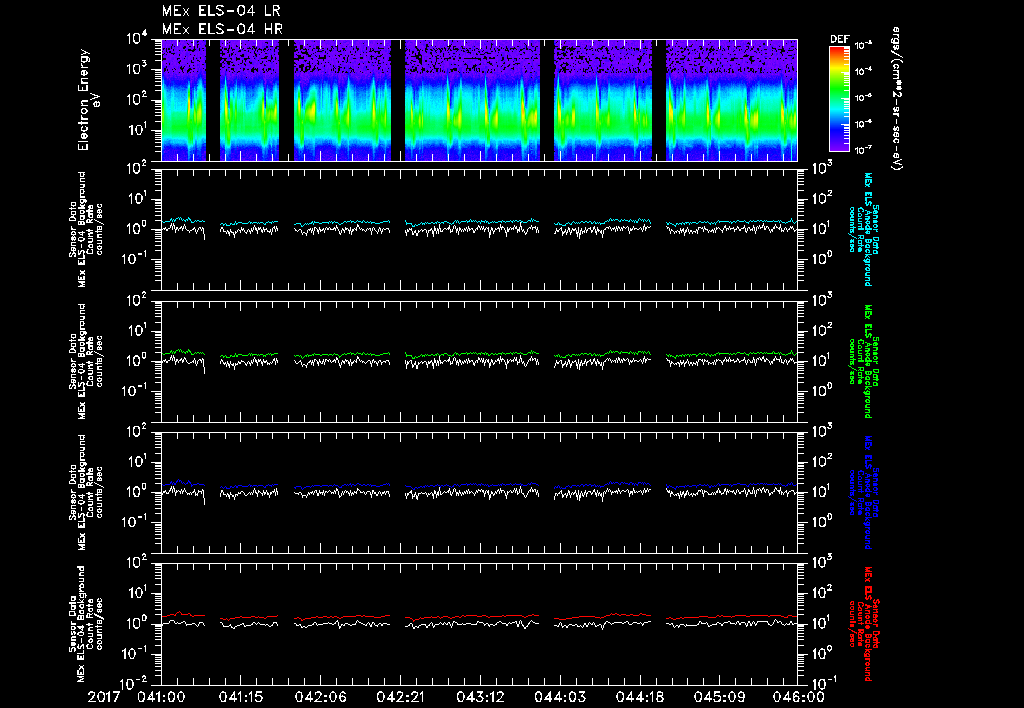1024x708 pixels.
Task: Select time tick label "041:15"
Action: 241,697
